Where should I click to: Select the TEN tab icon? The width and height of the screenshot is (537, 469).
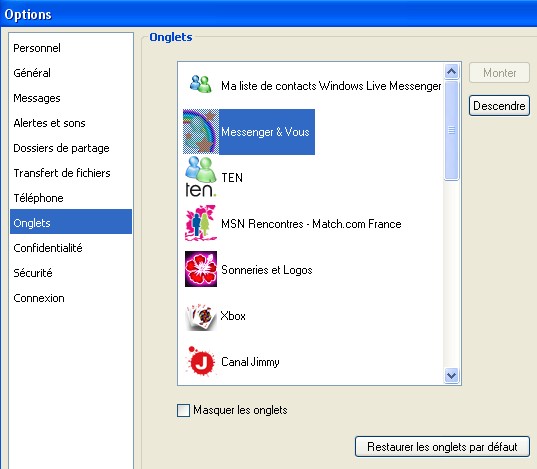[x=201, y=177]
